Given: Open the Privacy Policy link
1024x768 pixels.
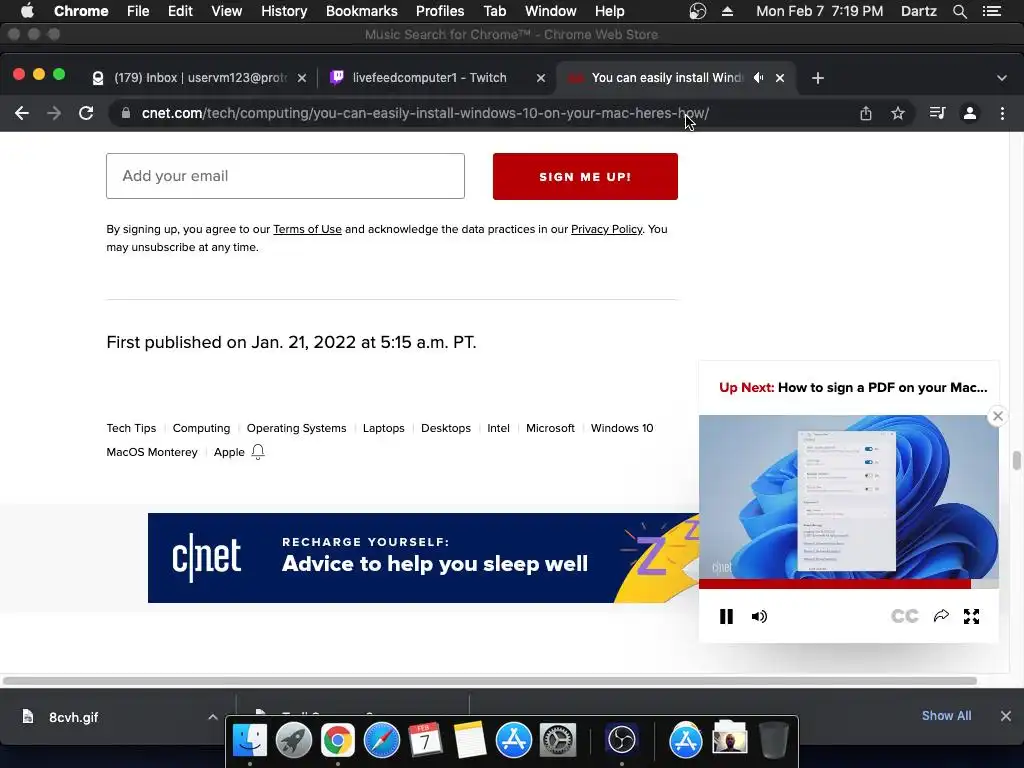Looking at the screenshot, I should [x=607, y=229].
